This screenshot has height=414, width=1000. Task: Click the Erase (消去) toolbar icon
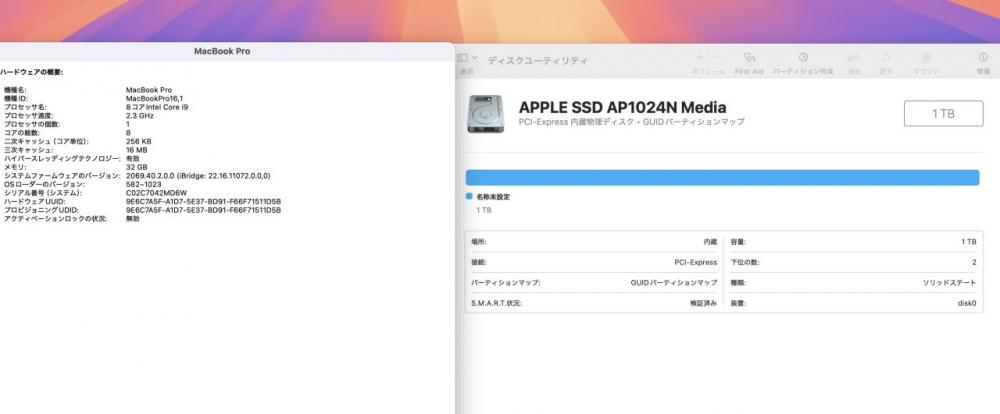853,57
